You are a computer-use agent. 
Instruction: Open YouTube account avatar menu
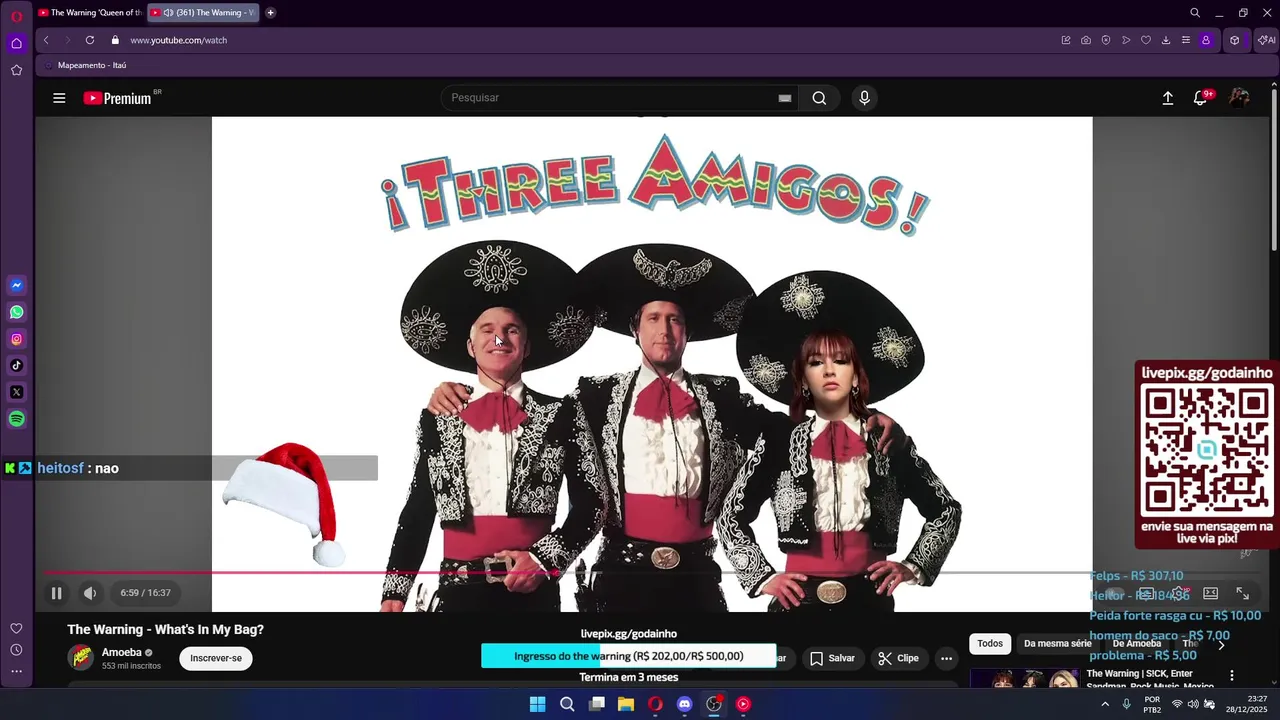pos(1239,98)
